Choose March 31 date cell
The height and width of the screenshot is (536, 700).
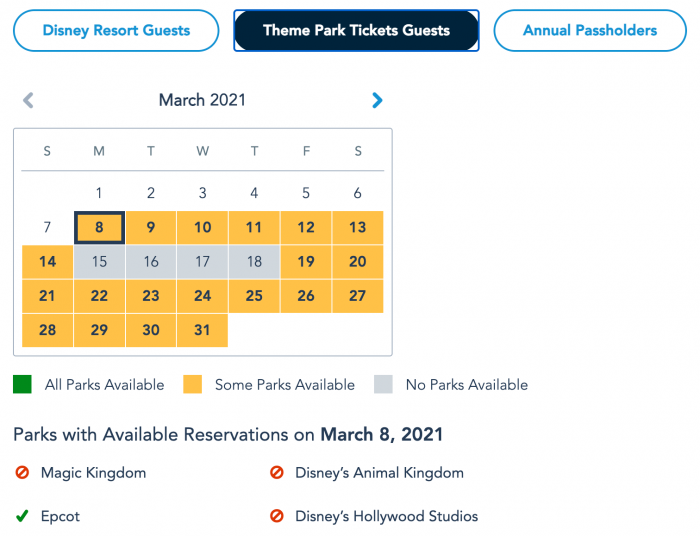(202, 330)
